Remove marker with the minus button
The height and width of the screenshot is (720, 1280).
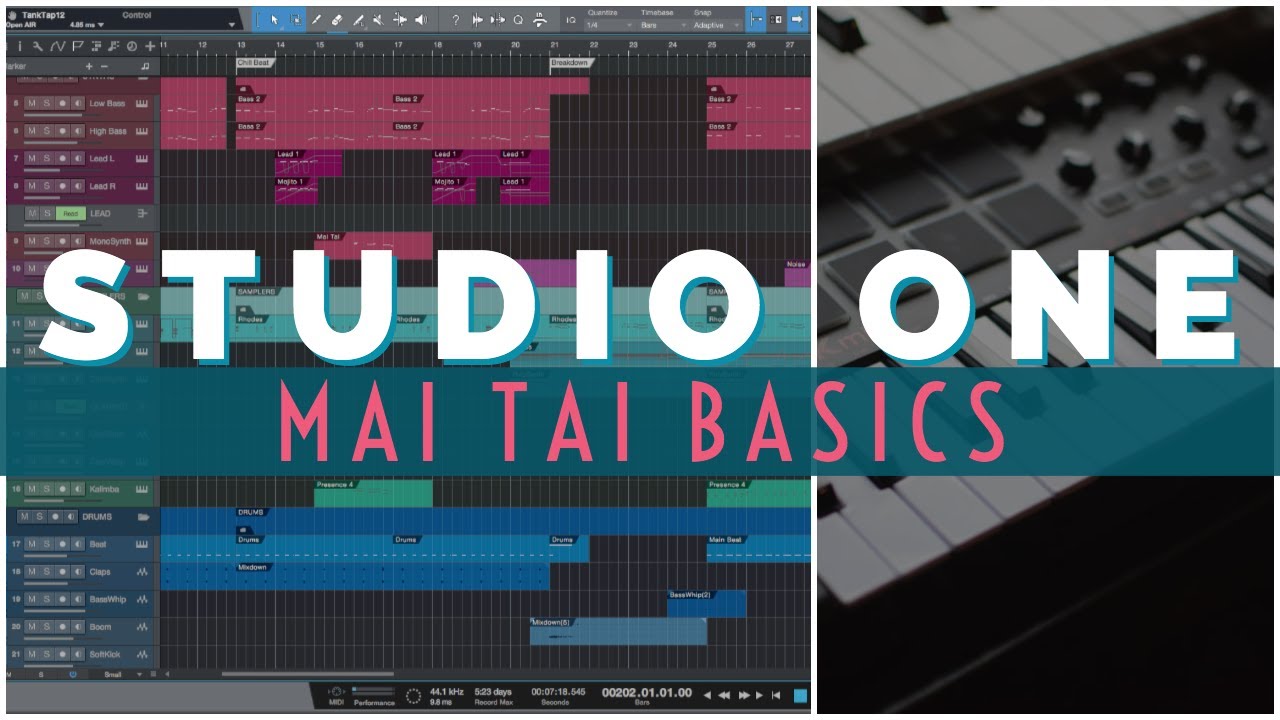pos(104,66)
